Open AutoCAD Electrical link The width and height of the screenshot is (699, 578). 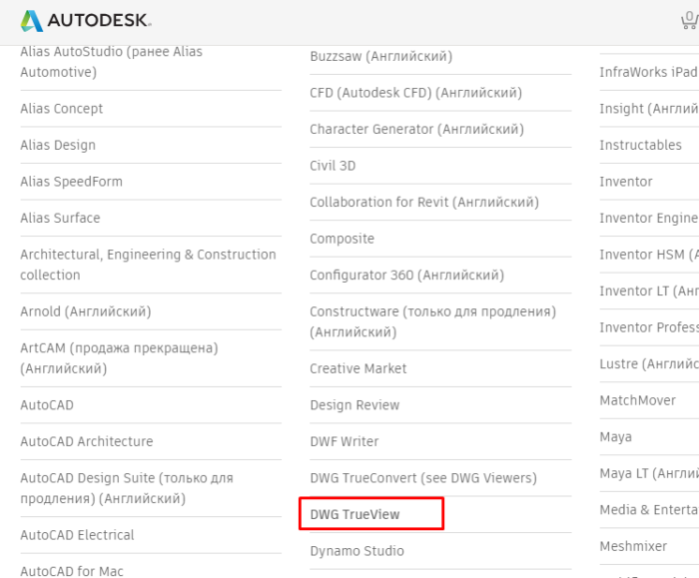(x=77, y=535)
